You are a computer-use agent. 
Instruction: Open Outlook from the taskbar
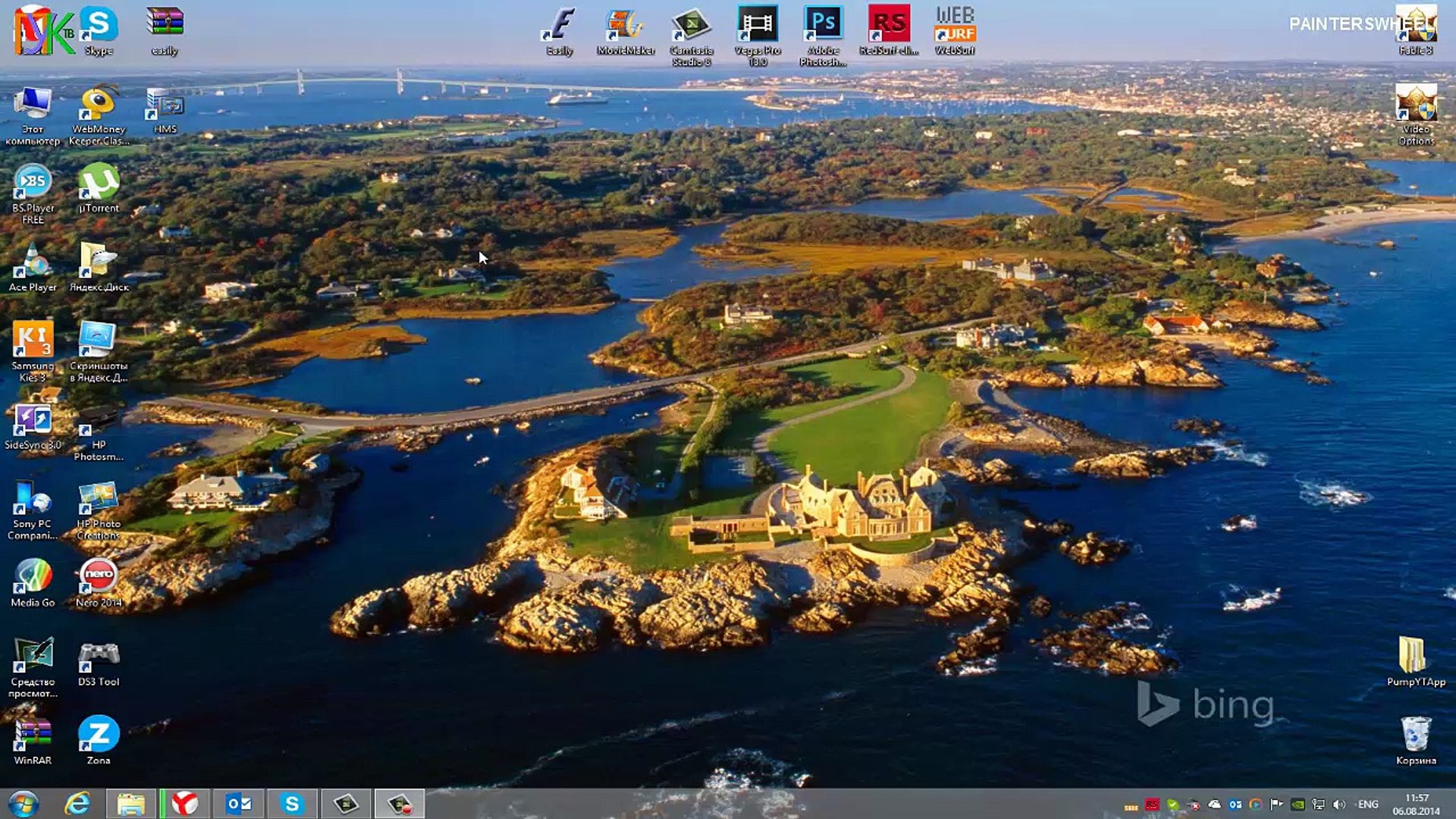[239, 804]
